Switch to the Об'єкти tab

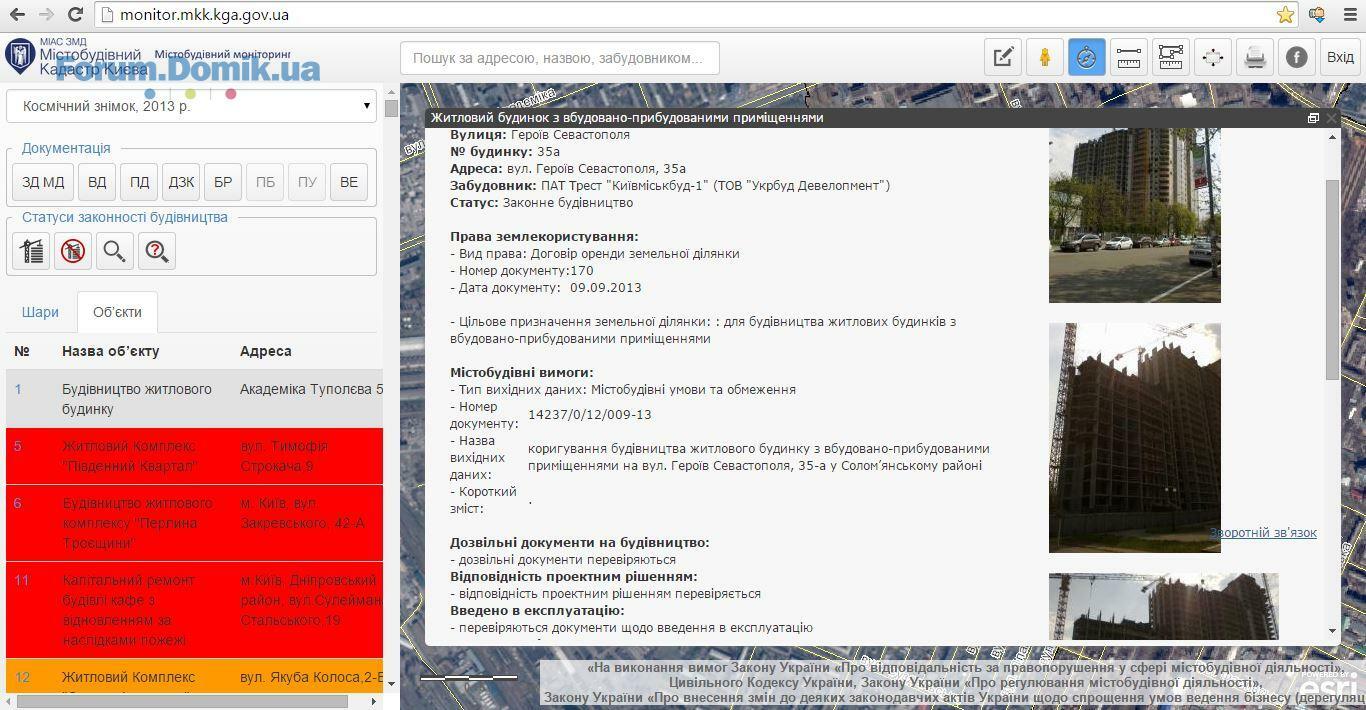(117, 312)
